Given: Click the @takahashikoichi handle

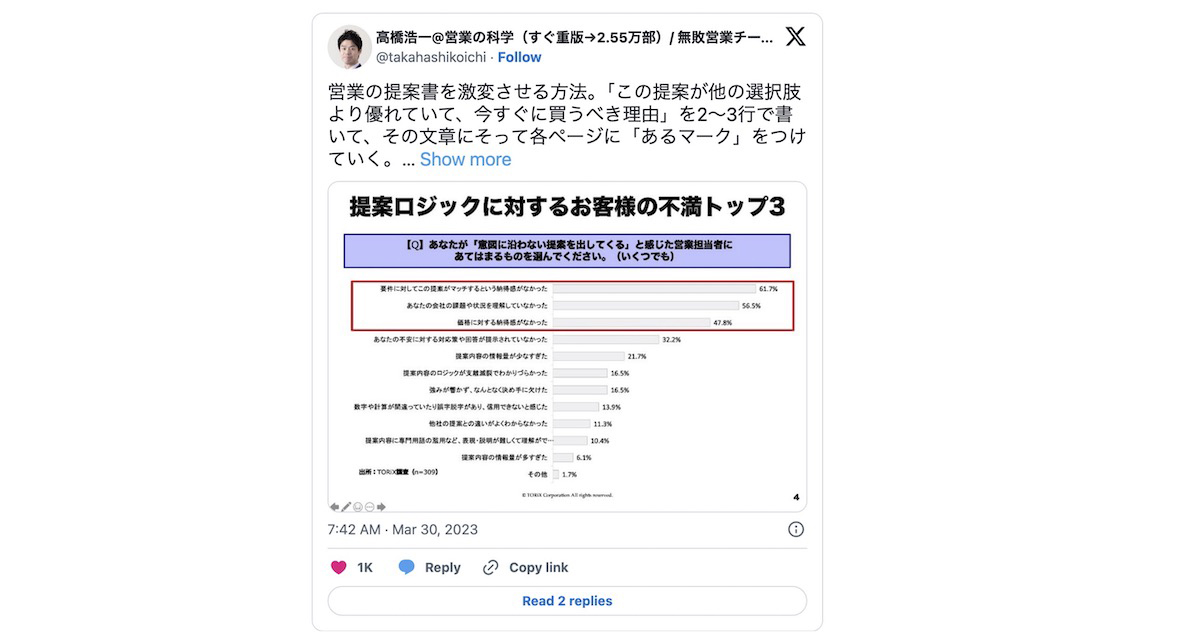Looking at the screenshot, I should [x=431, y=58].
